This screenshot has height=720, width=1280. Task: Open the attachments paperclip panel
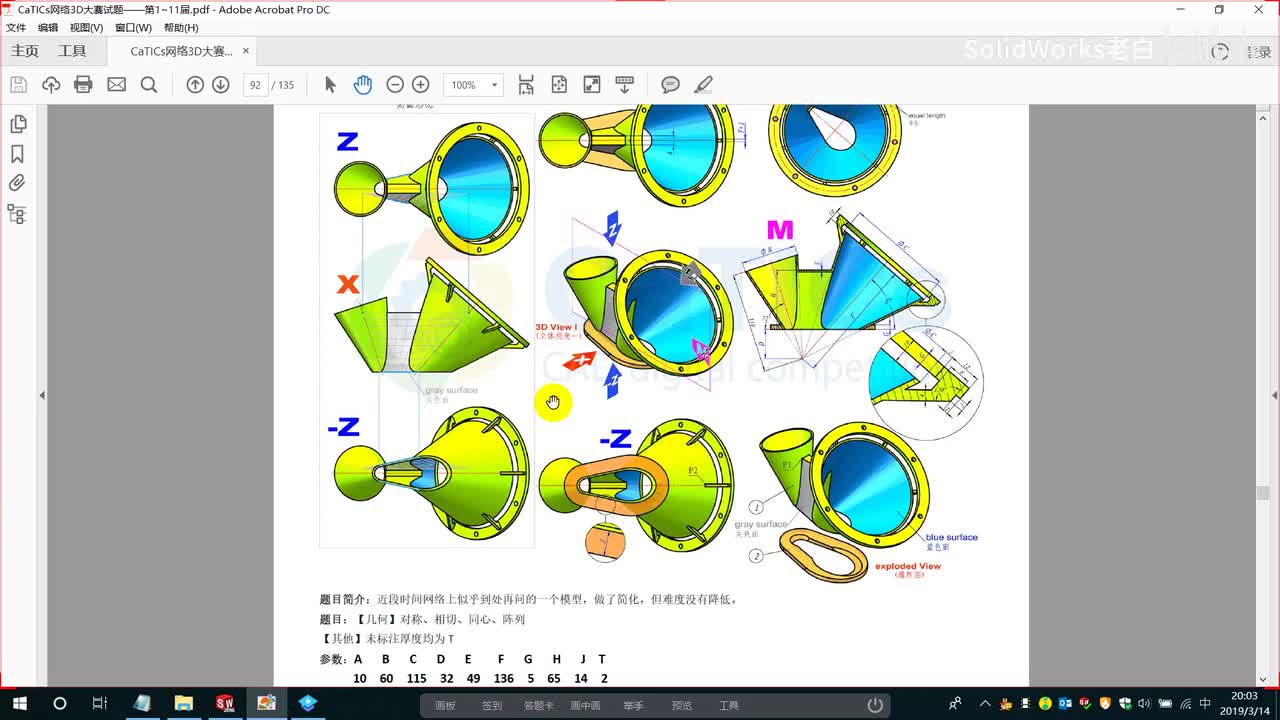(x=17, y=183)
